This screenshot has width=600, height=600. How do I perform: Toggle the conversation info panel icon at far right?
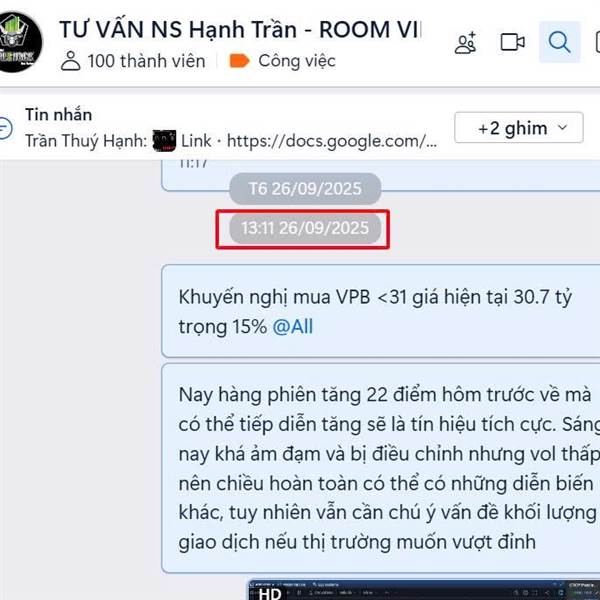597,42
